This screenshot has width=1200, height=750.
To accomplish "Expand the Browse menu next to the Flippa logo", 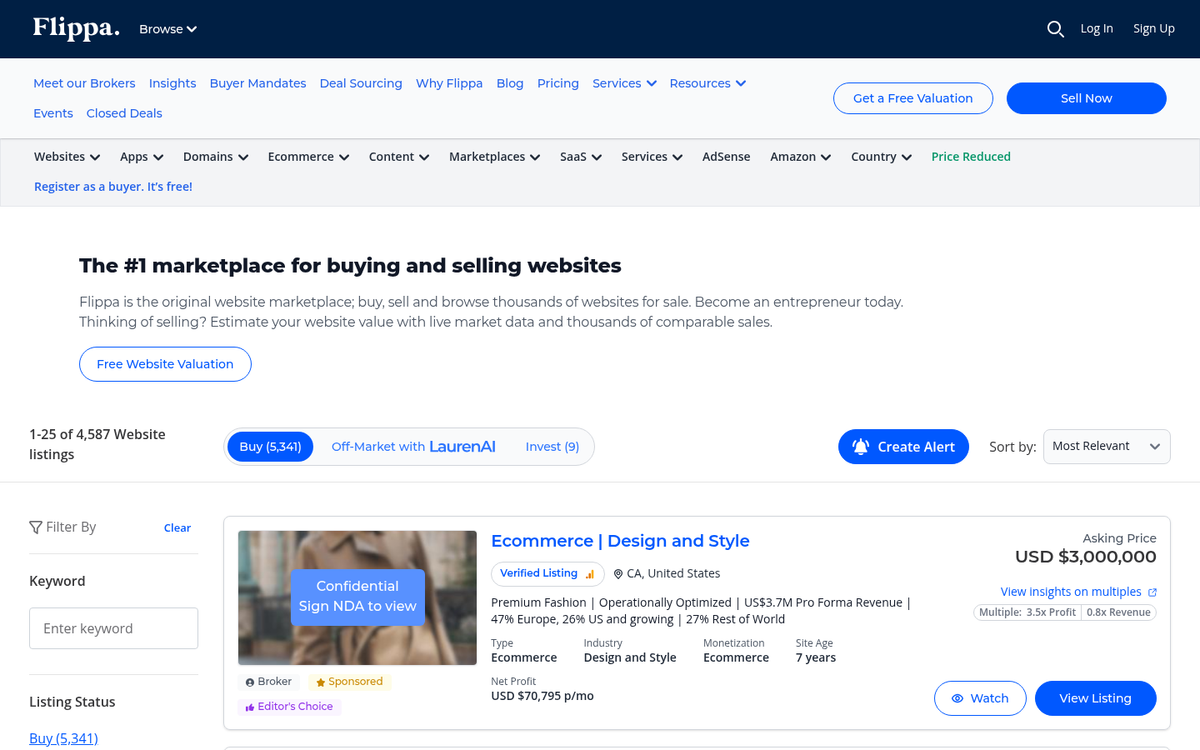I will [x=167, y=29].
